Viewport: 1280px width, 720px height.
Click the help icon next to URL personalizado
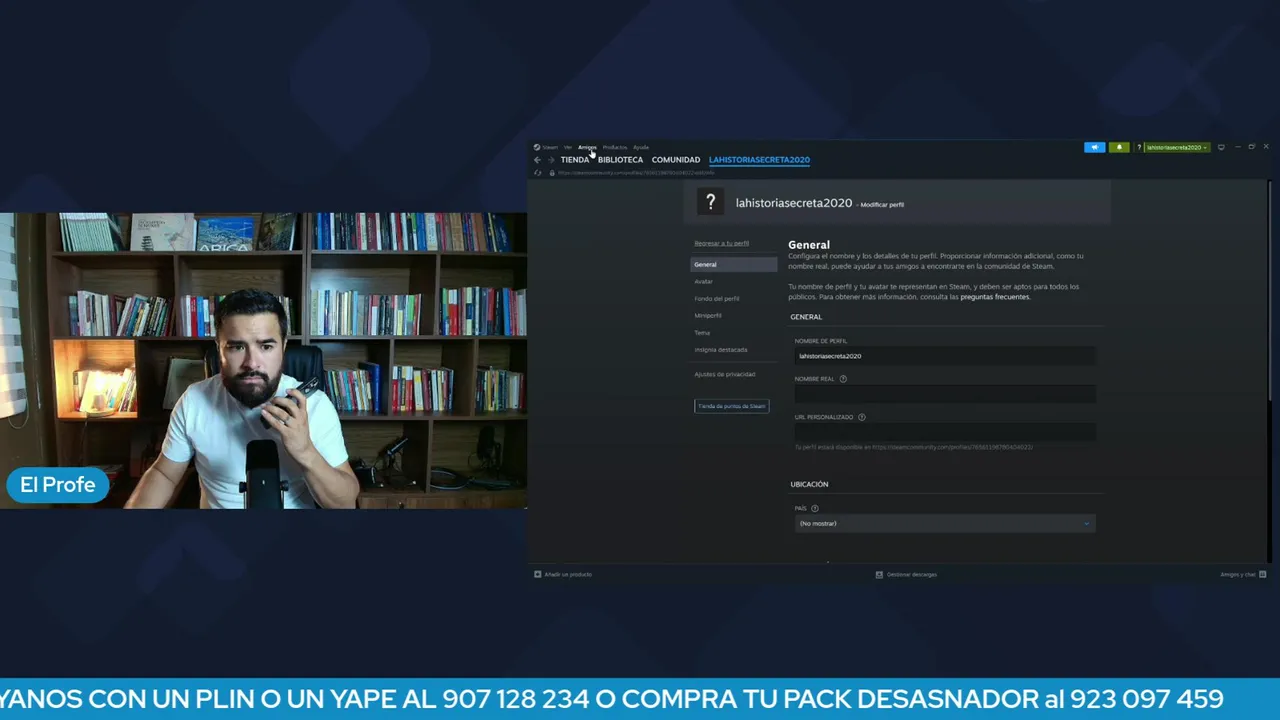(862, 417)
